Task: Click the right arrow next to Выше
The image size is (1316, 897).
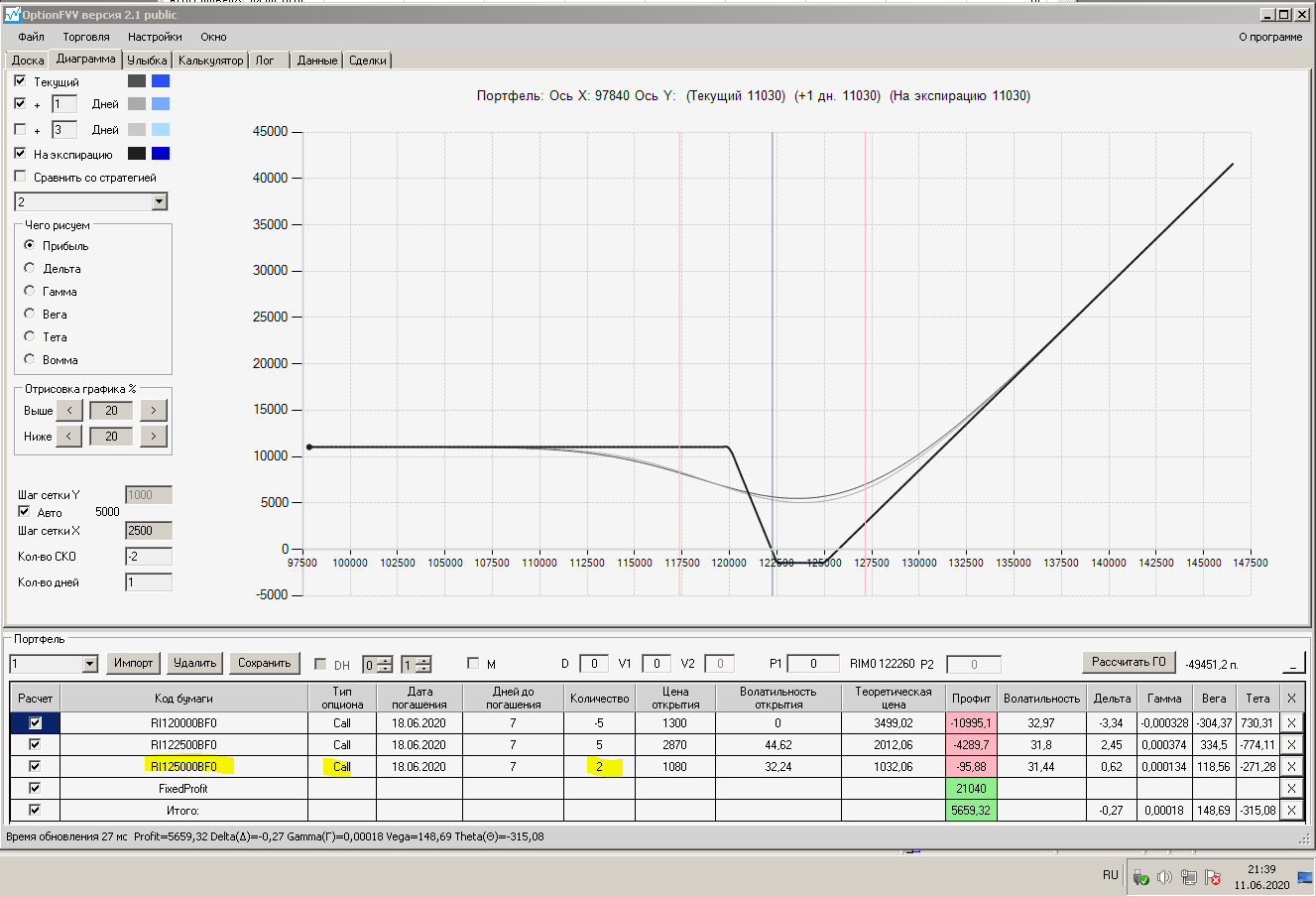Action: pyautogui.click(x=153, y=410)
